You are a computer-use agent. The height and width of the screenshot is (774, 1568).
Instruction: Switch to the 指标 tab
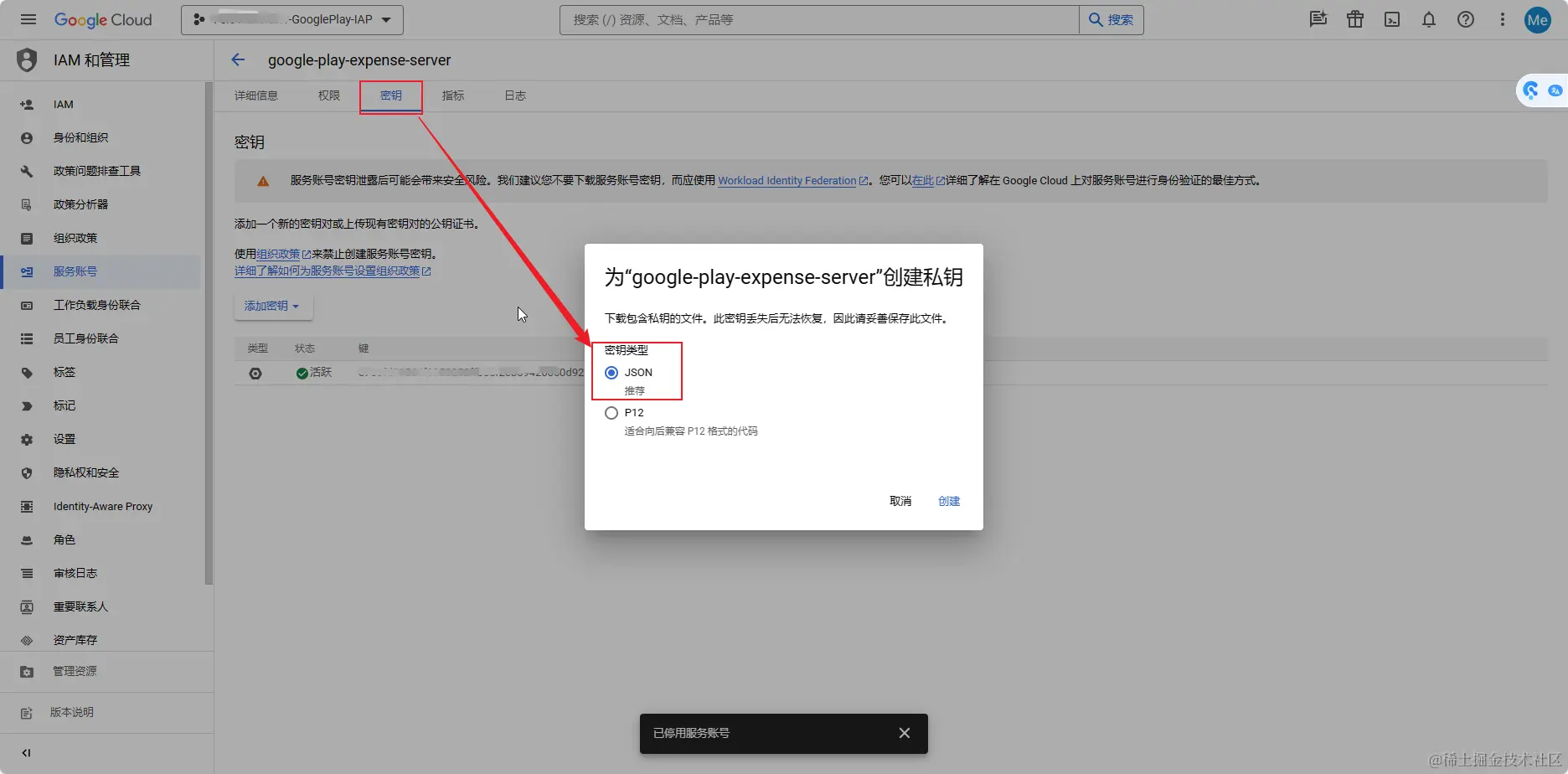(453, 95)
